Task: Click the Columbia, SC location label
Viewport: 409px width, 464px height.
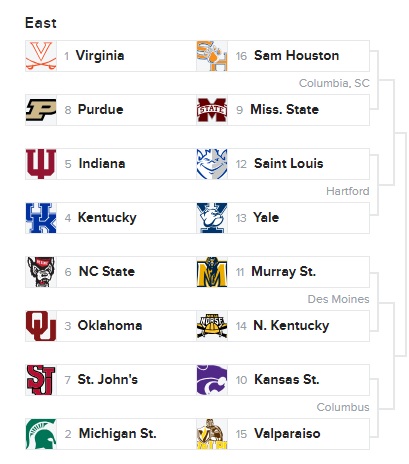Action: 334,83
